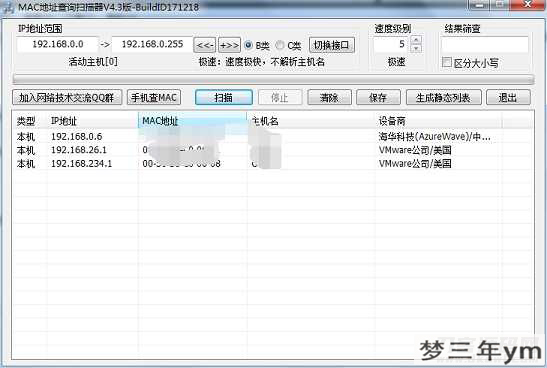The image size is (547, 368).
Task: Sort by the IP地址 column header
Action: tap(92, 121)
